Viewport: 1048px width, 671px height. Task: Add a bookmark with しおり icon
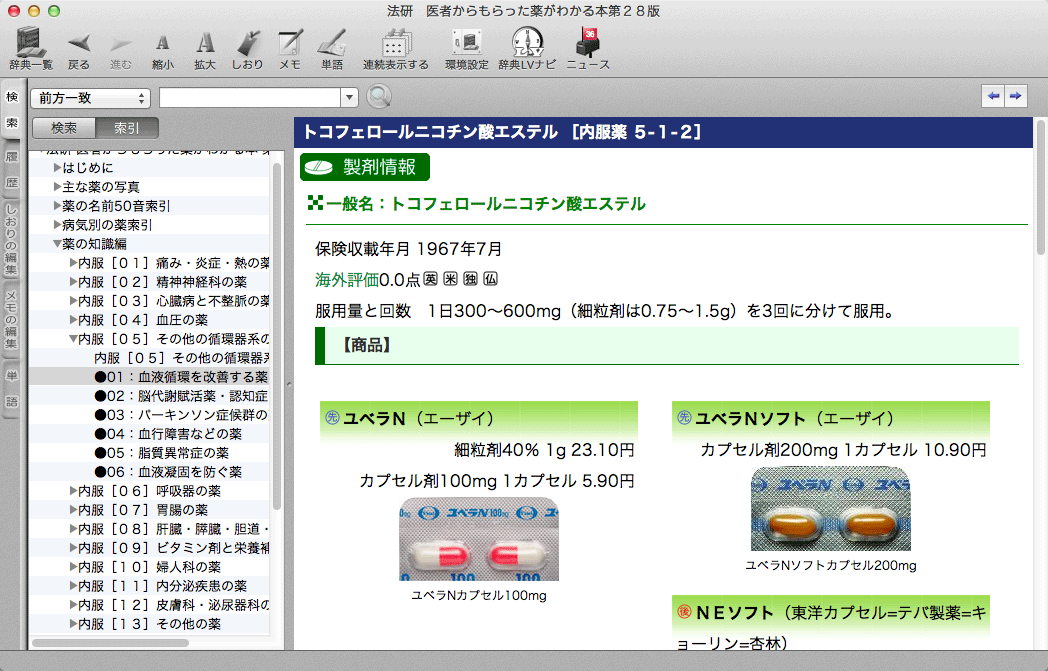point(247,43)
